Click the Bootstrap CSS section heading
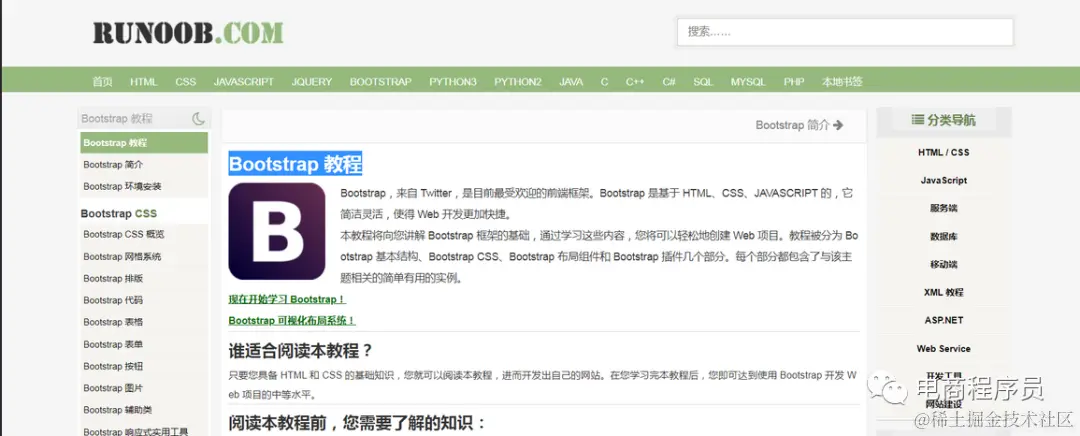Screen dimensions: 1080x436 (x=118, y=214)
